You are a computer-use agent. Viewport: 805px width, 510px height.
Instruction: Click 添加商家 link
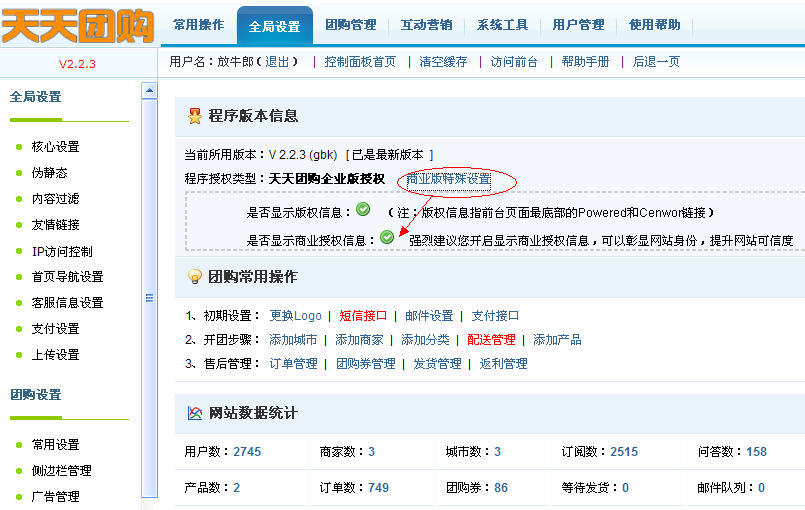pos(359,340)
